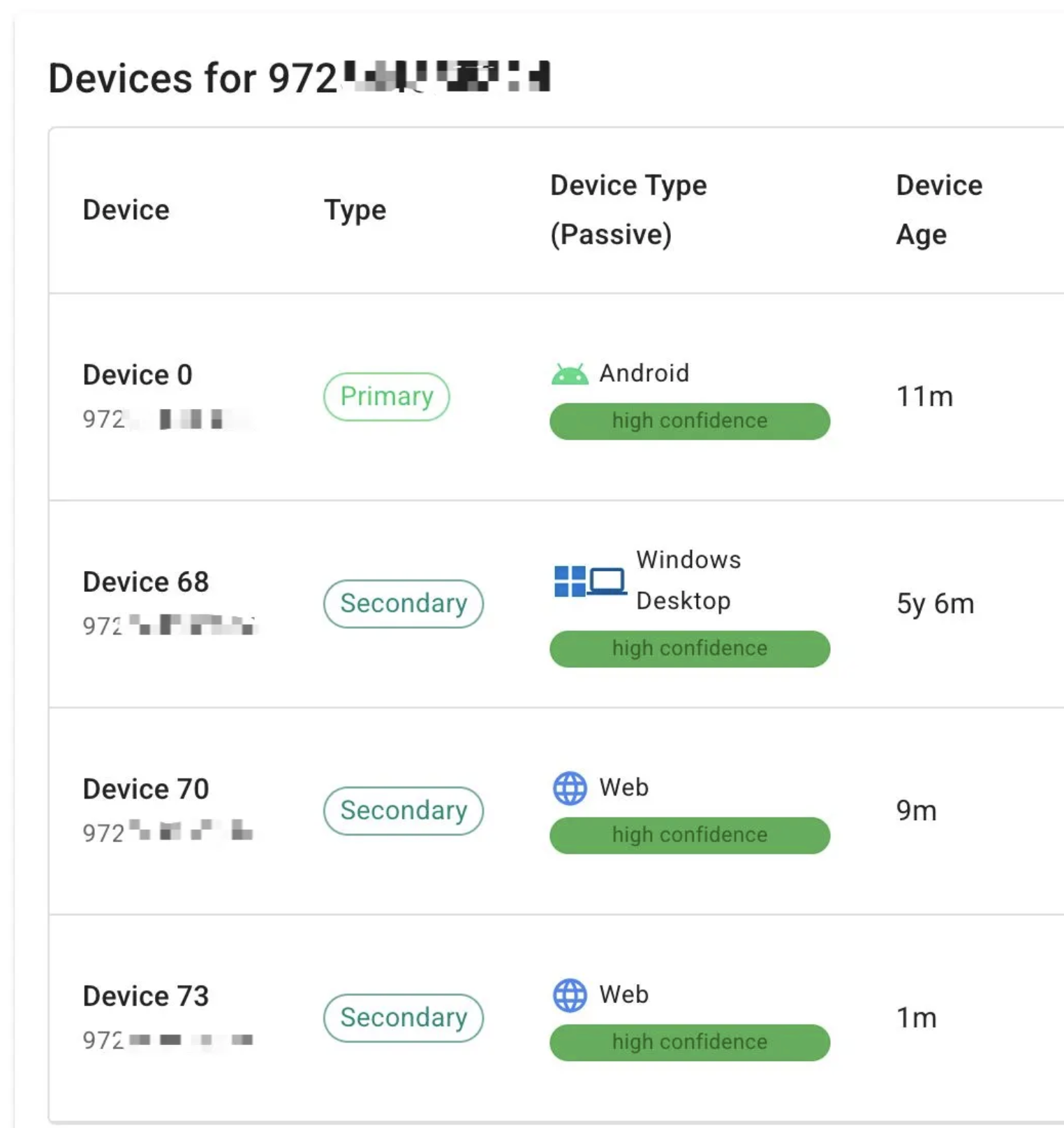This screenshot has width=1064, height=1128.
Task: Click the Secondary badge on Device 73
Action: (x=404, y=1018)
